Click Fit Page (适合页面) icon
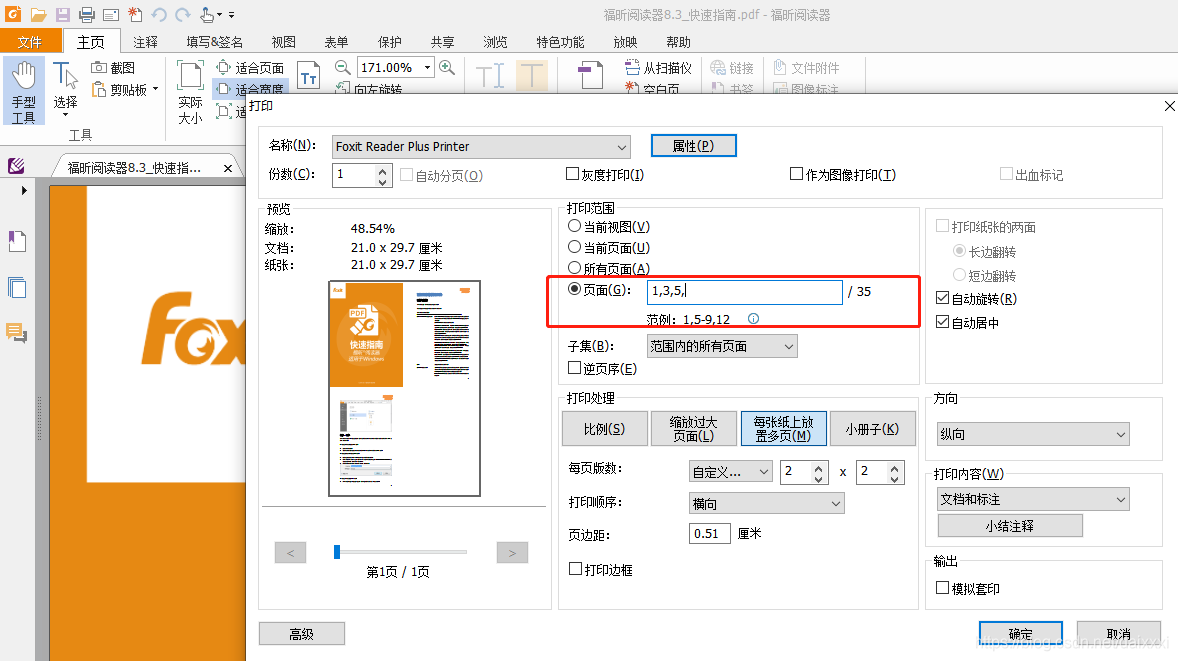The width and height of the screenshot is (1178, 661). 223,68
